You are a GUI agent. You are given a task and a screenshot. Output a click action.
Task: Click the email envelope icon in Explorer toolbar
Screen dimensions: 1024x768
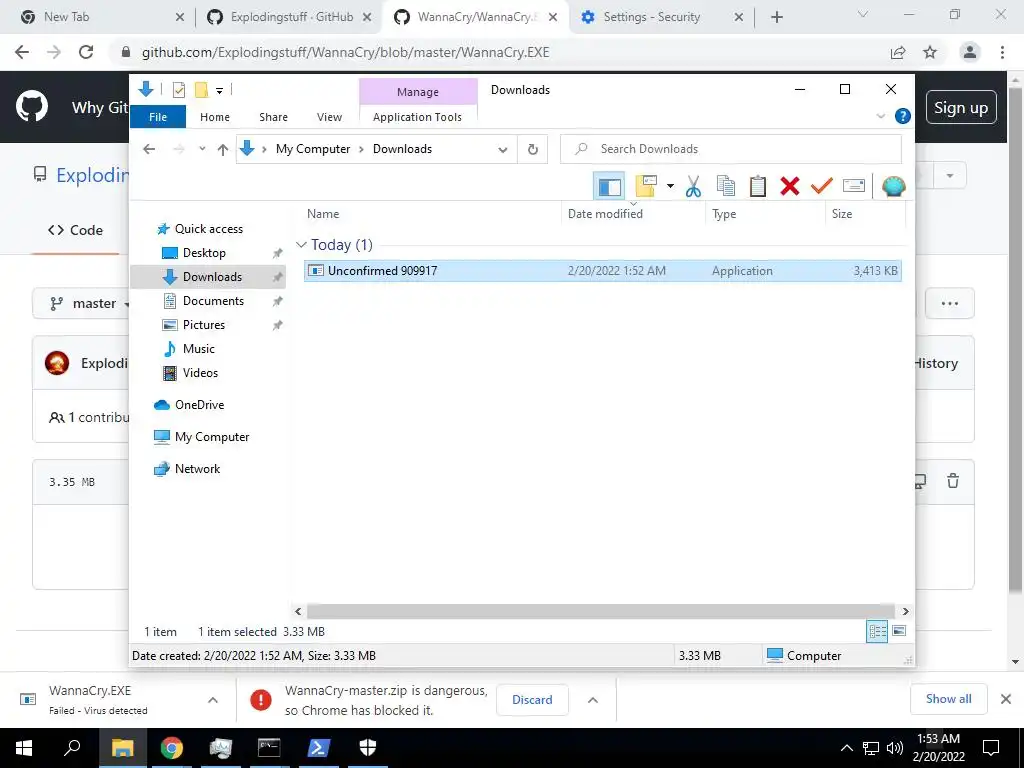point(854,187)
